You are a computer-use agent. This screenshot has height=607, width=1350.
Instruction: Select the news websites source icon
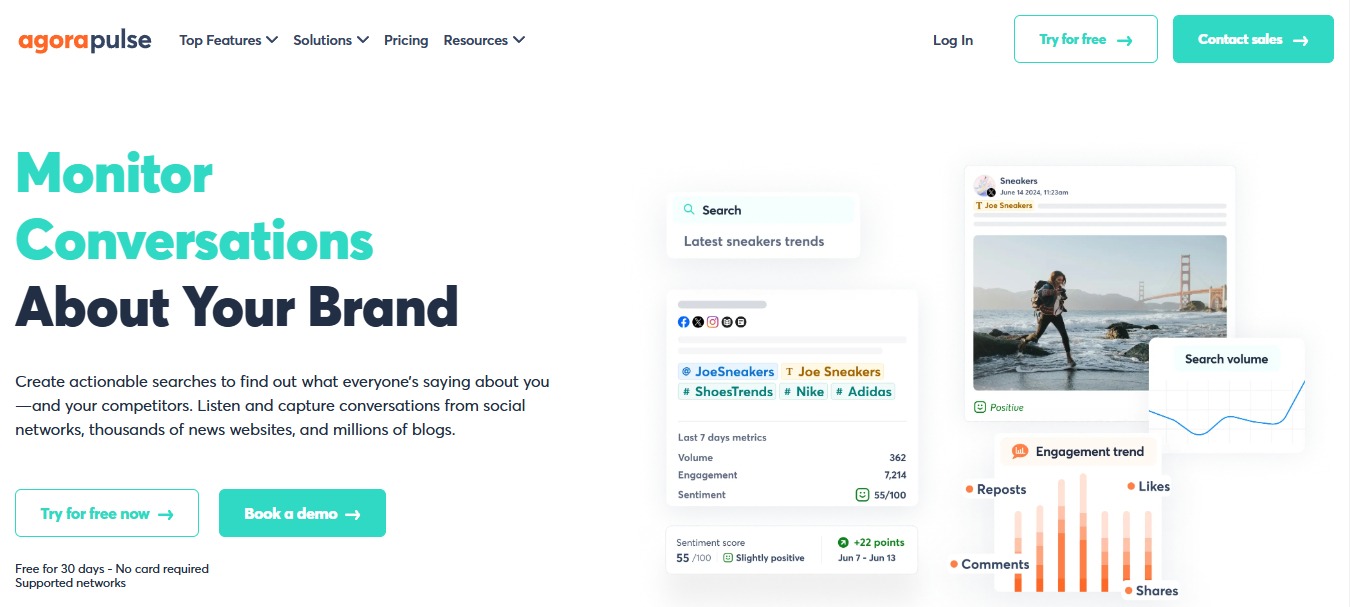[x=740, y=322]
